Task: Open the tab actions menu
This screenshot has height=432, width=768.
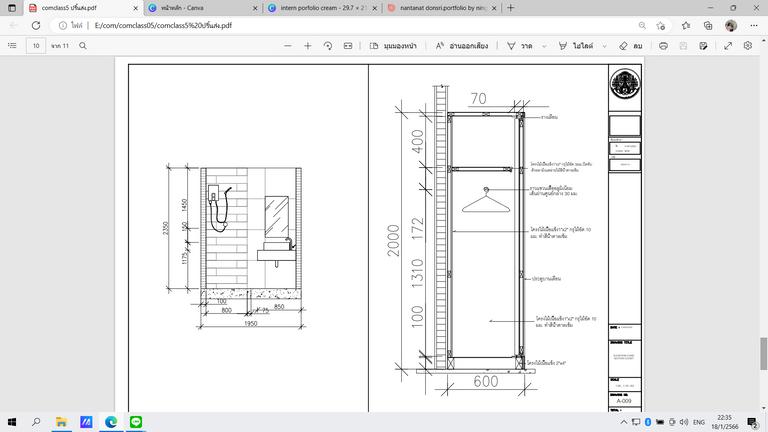Action: (x=12, y=8)
